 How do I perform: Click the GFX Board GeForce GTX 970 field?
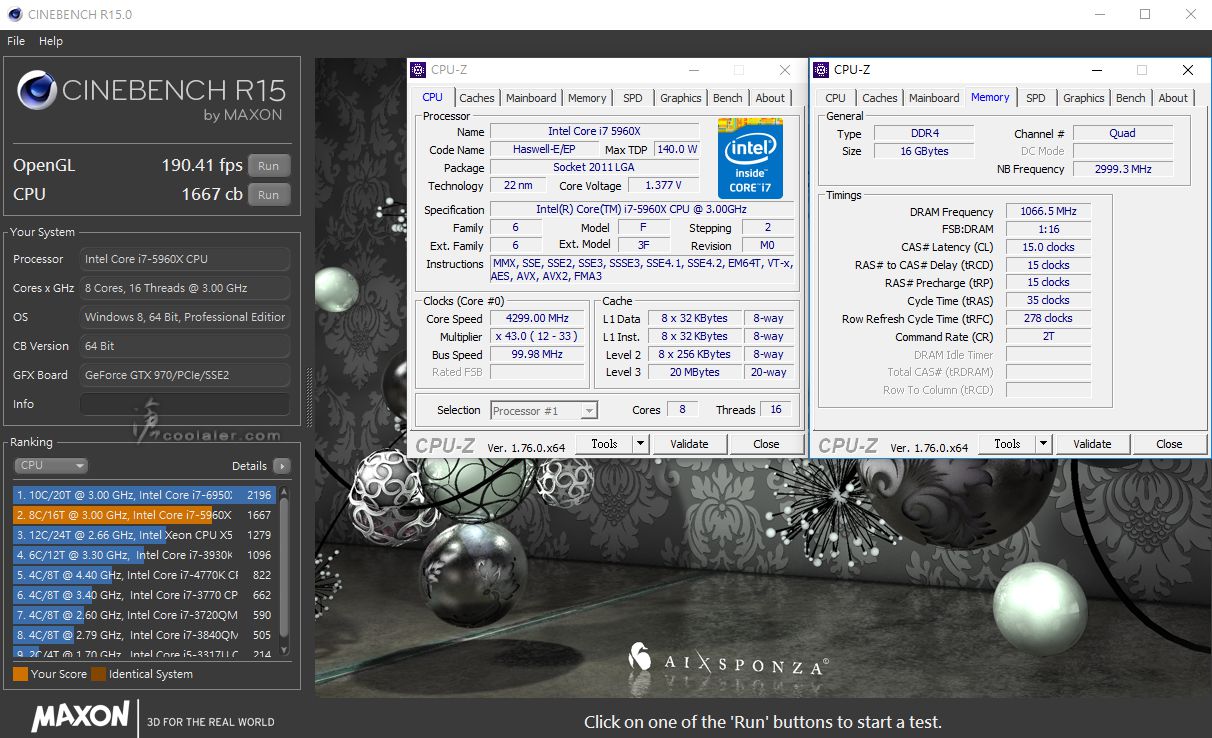coord(185,375)
